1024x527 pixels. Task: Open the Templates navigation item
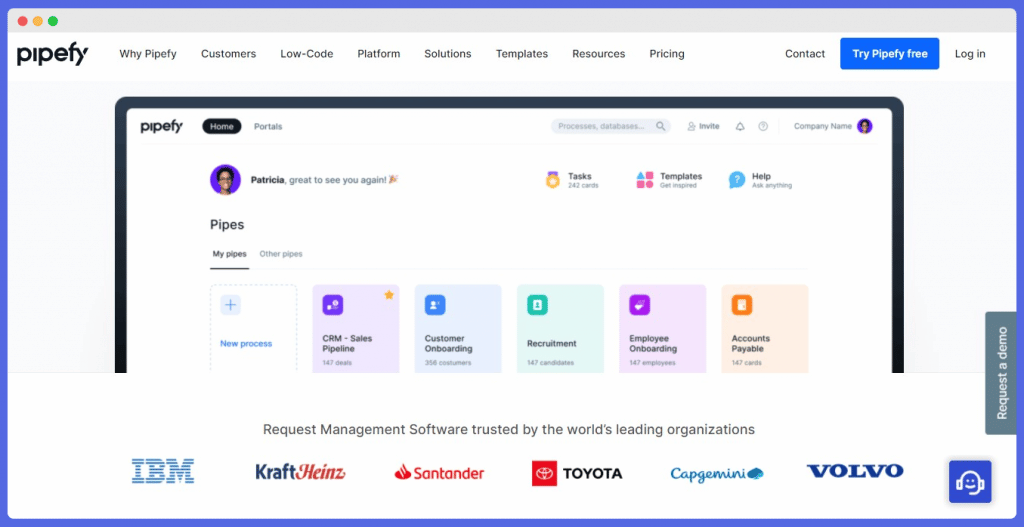click(x=522, y=54)
